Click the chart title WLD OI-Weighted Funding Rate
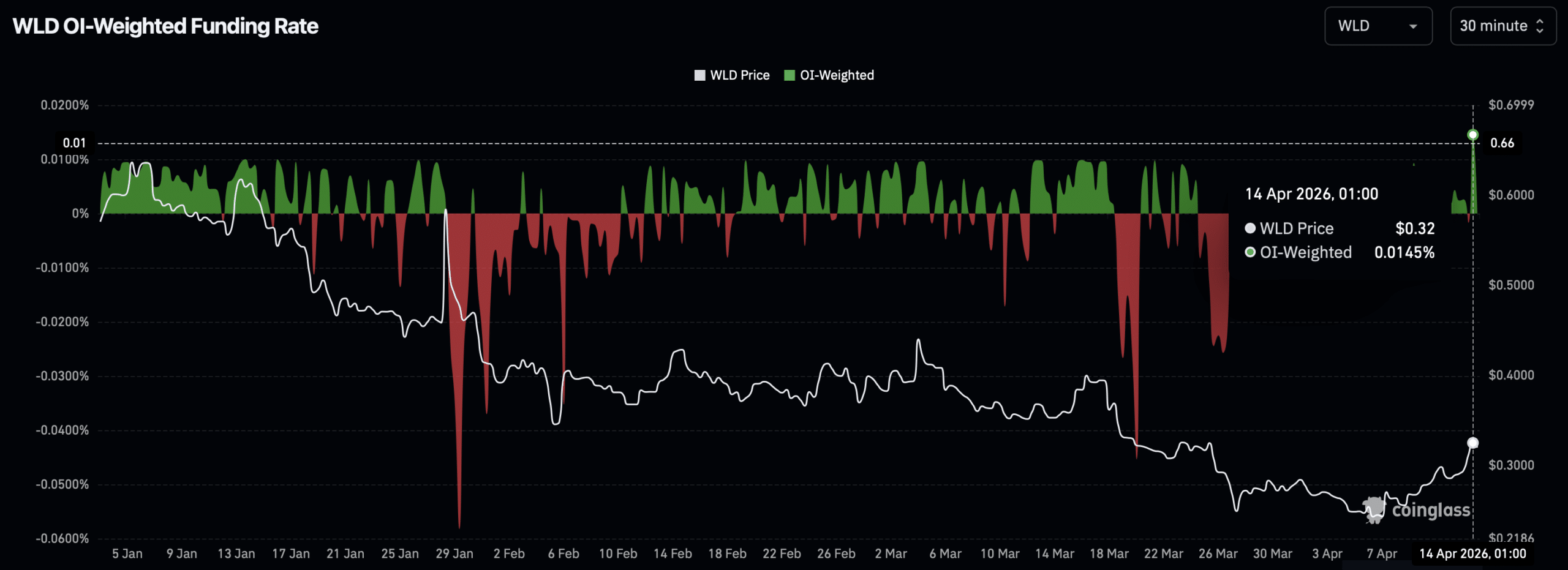The width and height of the screenshot is (1568, 570). tap(165, 26)
